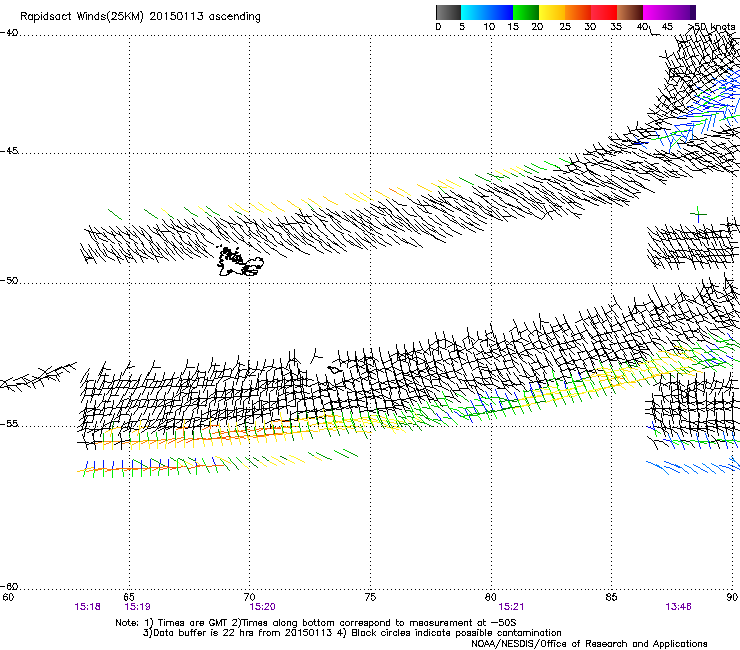The image size is (740, 650).
Task: Click the Kerguelen island outline near 70E
Action: (x=240, y=262)
